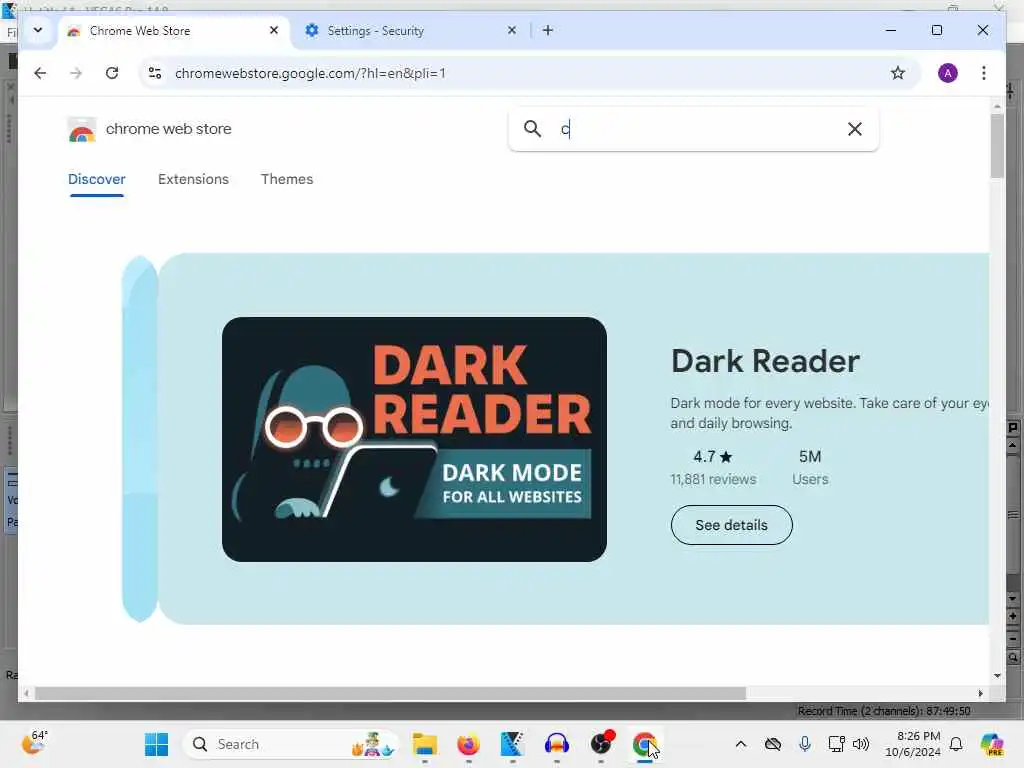Open VEGAS Pro from taskbar
The height and width of the screenshot is (768, 1024).
(512, 744)
